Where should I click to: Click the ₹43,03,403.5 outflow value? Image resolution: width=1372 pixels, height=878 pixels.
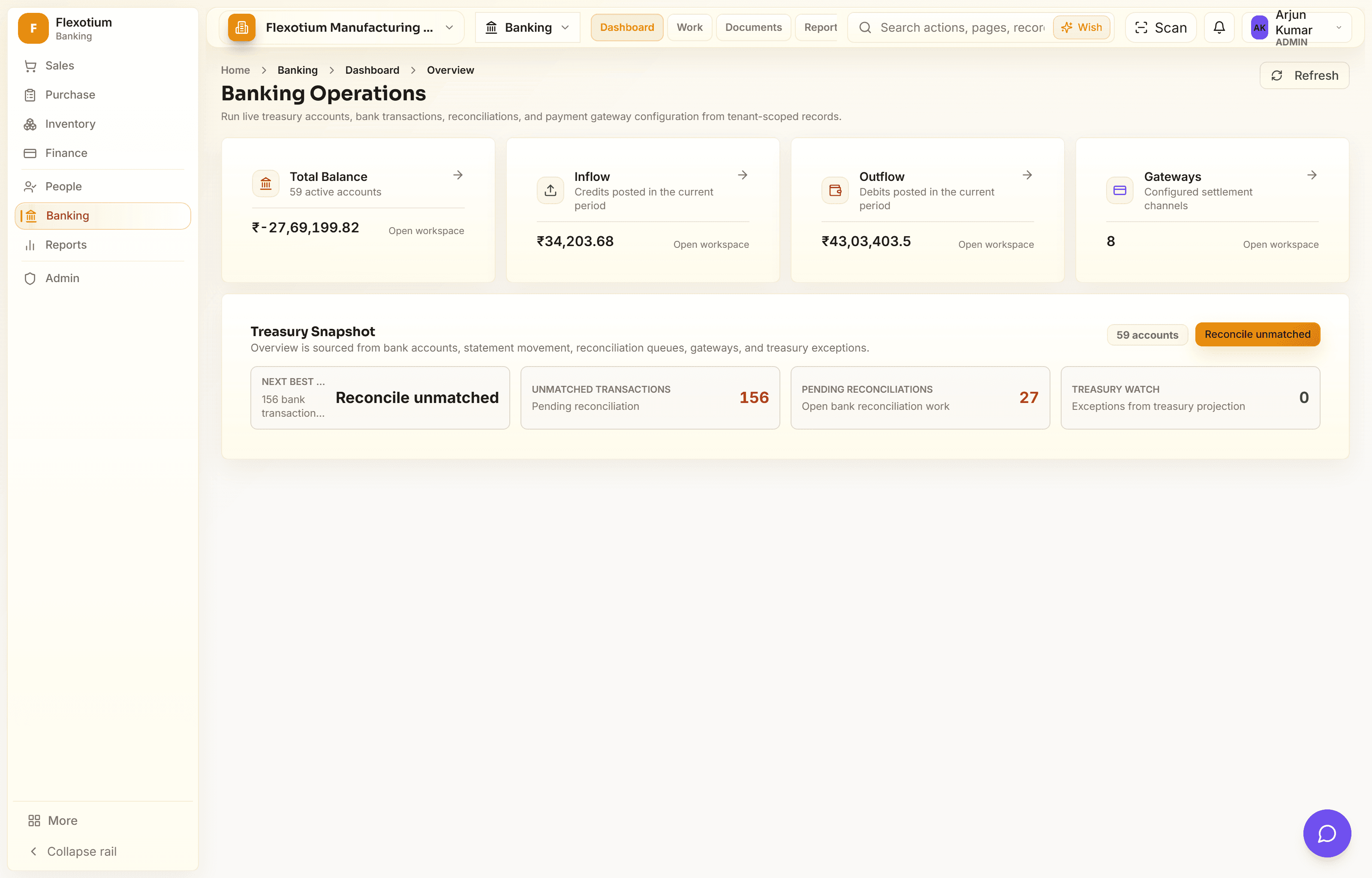pyautogui.click(x=866, y=241)
